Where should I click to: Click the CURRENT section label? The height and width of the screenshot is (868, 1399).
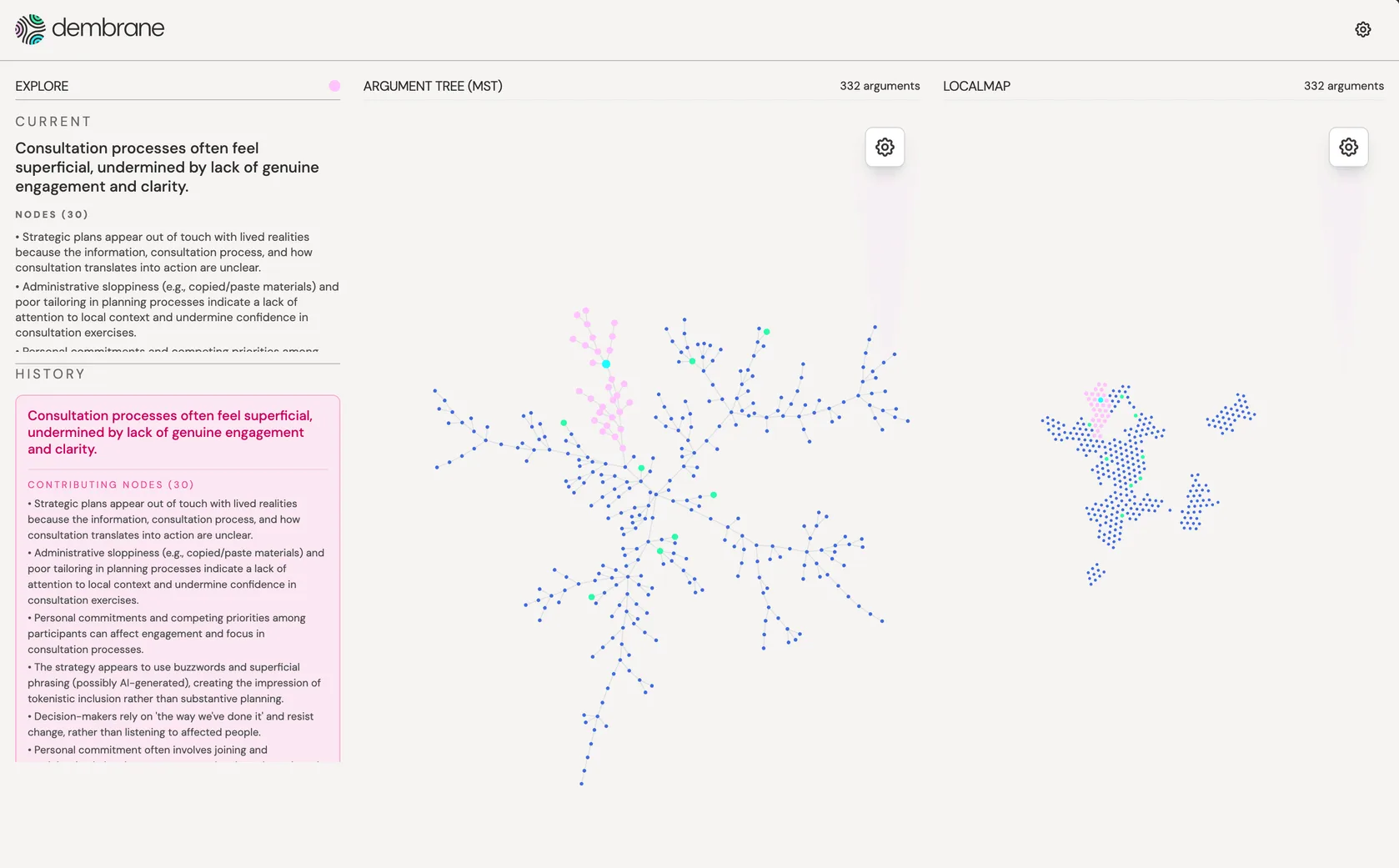(53, 122)
